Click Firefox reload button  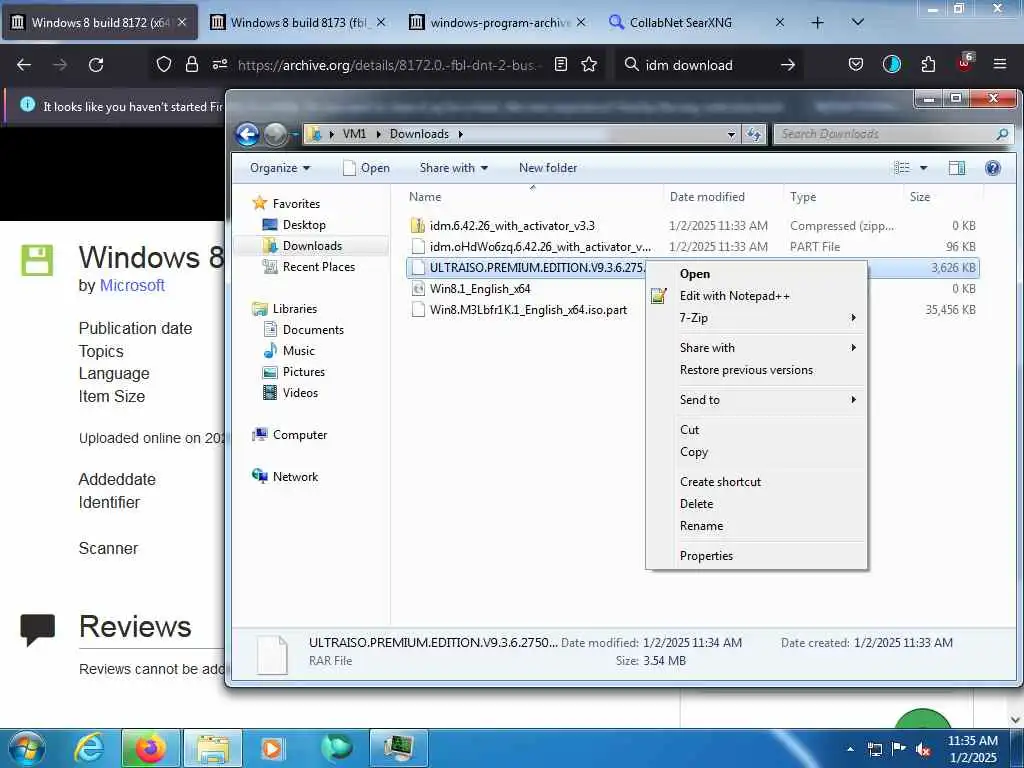click(x=96, y=65)
